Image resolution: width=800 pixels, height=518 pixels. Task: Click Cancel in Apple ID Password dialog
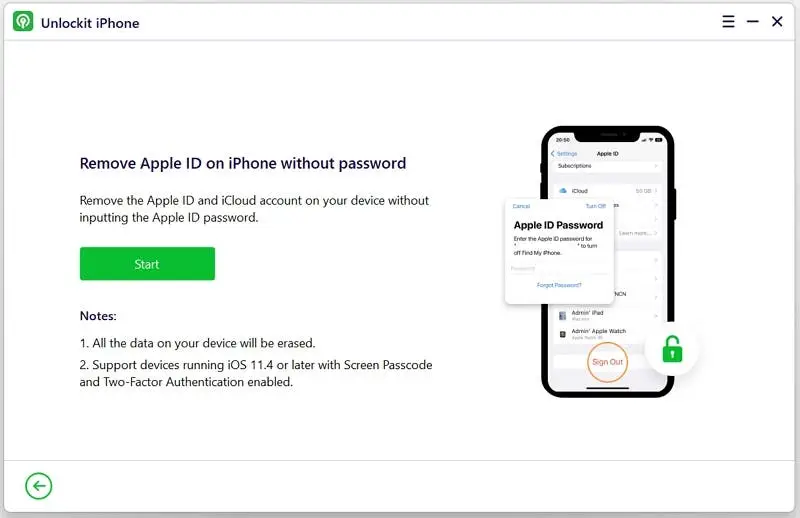coord(521,206)
